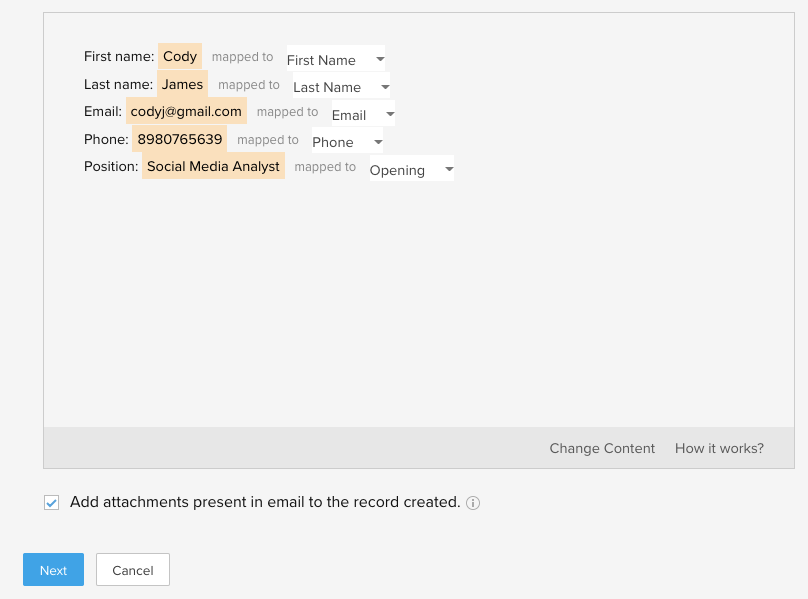Open the First Name mapping dropdown

[x=336, y=60]
